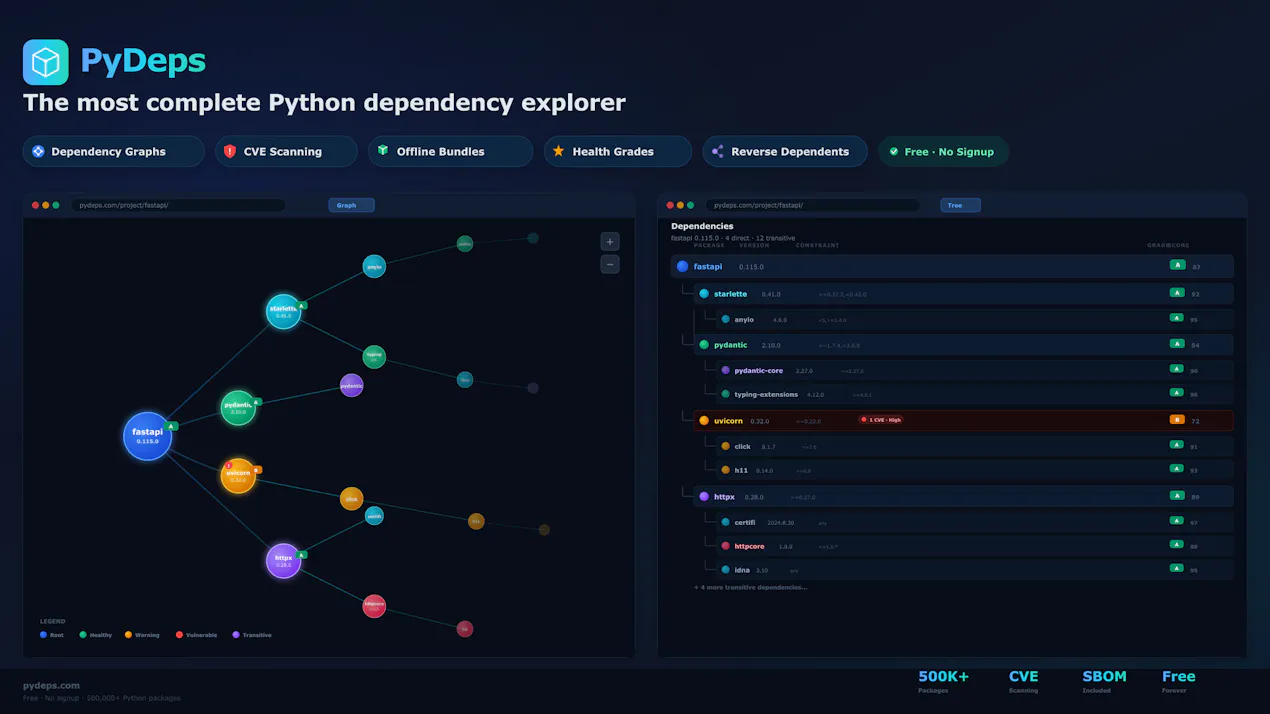Open the h11 row in tree

pos(974,470)
